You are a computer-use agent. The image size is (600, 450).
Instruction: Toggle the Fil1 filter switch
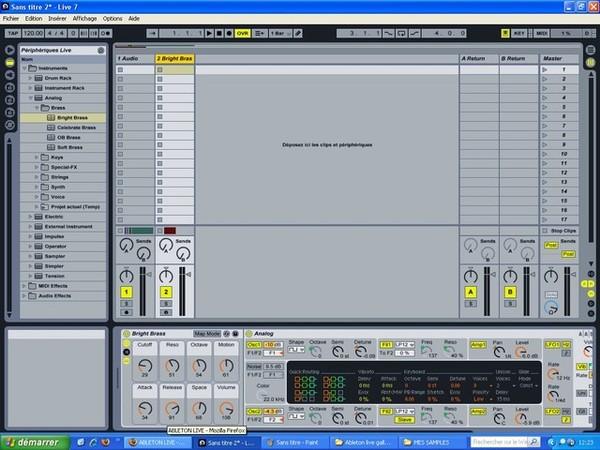pos(386,345)
